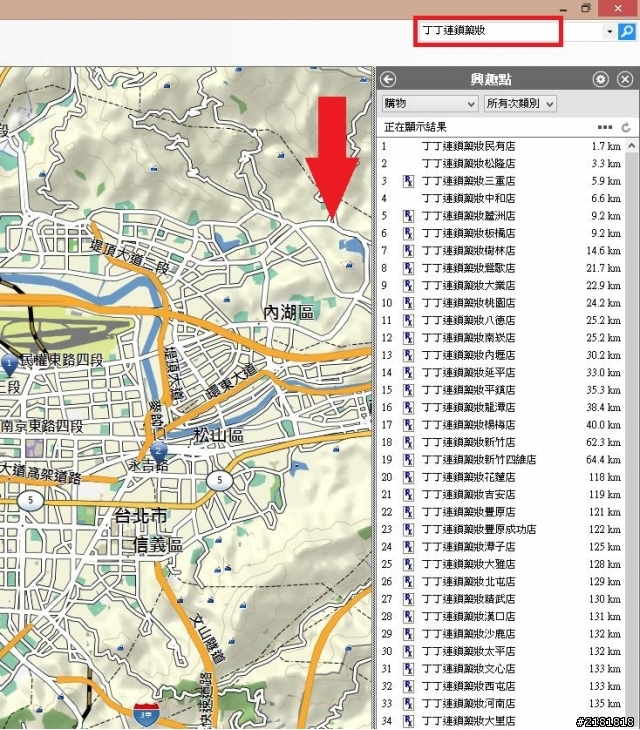Open the 興趣點 panel gear settings
Screen dimensions: 640x730
(600, 79)
